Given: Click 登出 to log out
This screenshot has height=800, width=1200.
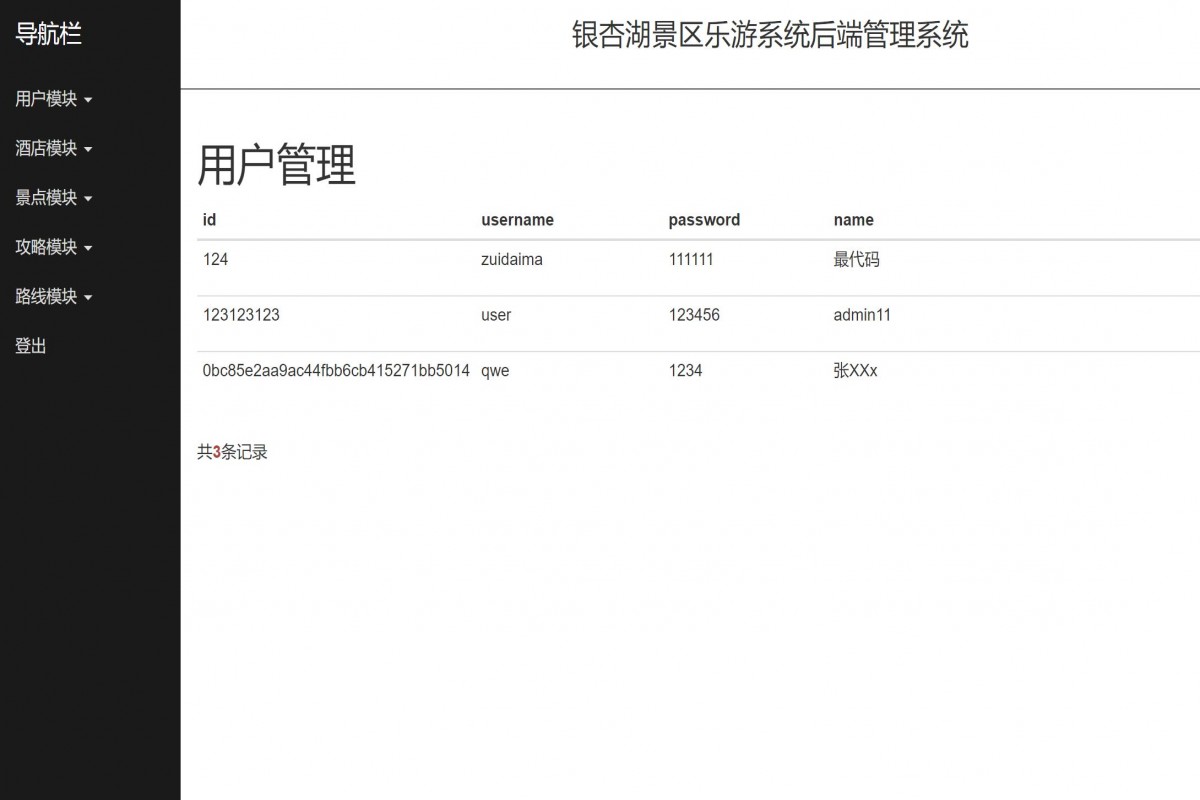Looking at the screenshot, I should [29, 345].
